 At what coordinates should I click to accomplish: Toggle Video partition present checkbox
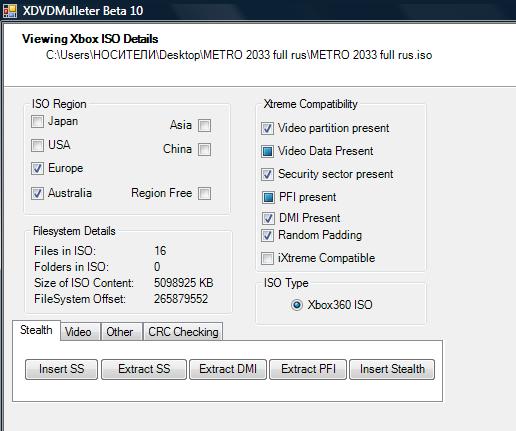coord(267,128)
